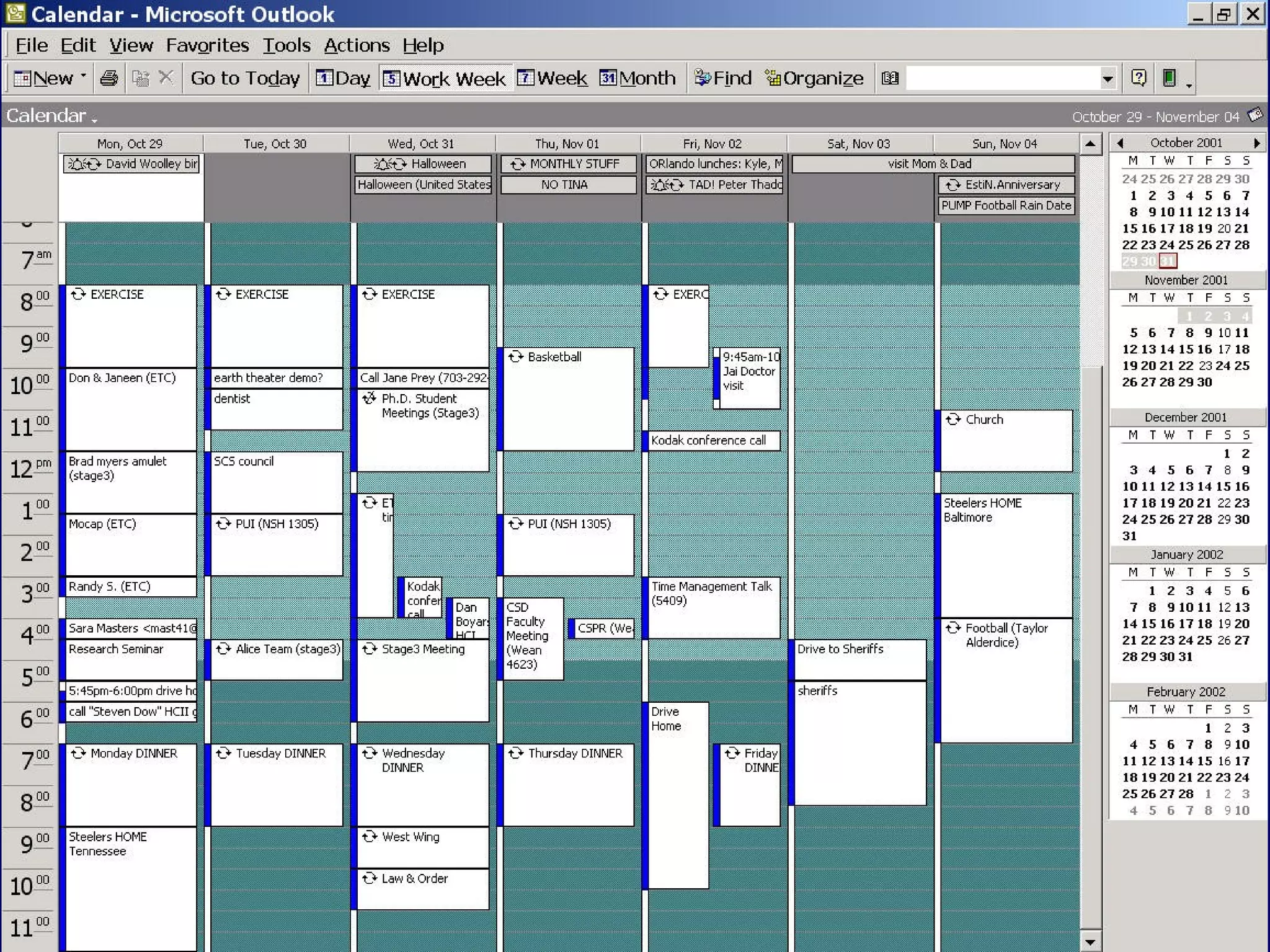The height and width of the screenshot is (952, 1270).
Task: Open the Address Book icon
Action: tap(890, 78)
